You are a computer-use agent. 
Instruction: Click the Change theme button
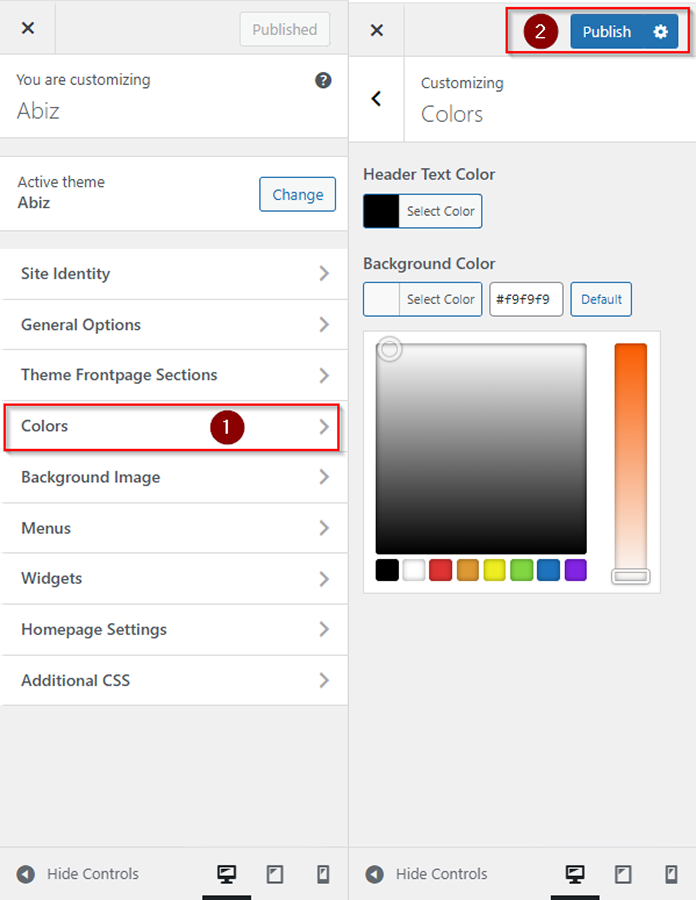point(297,195)
